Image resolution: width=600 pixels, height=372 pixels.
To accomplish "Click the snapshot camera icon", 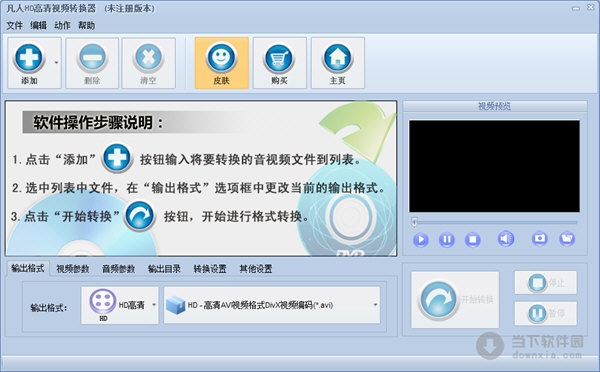I will click(x=540, y=238).
